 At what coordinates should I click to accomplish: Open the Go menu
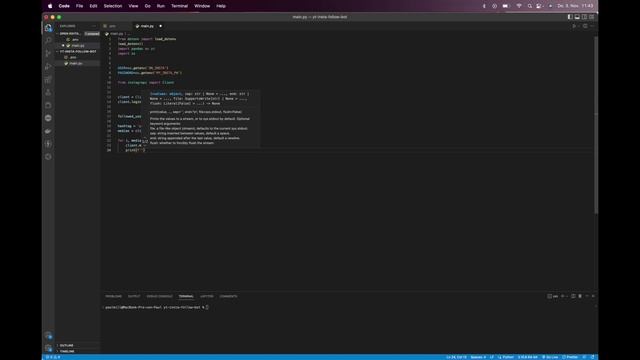click(x=147, y=6)
